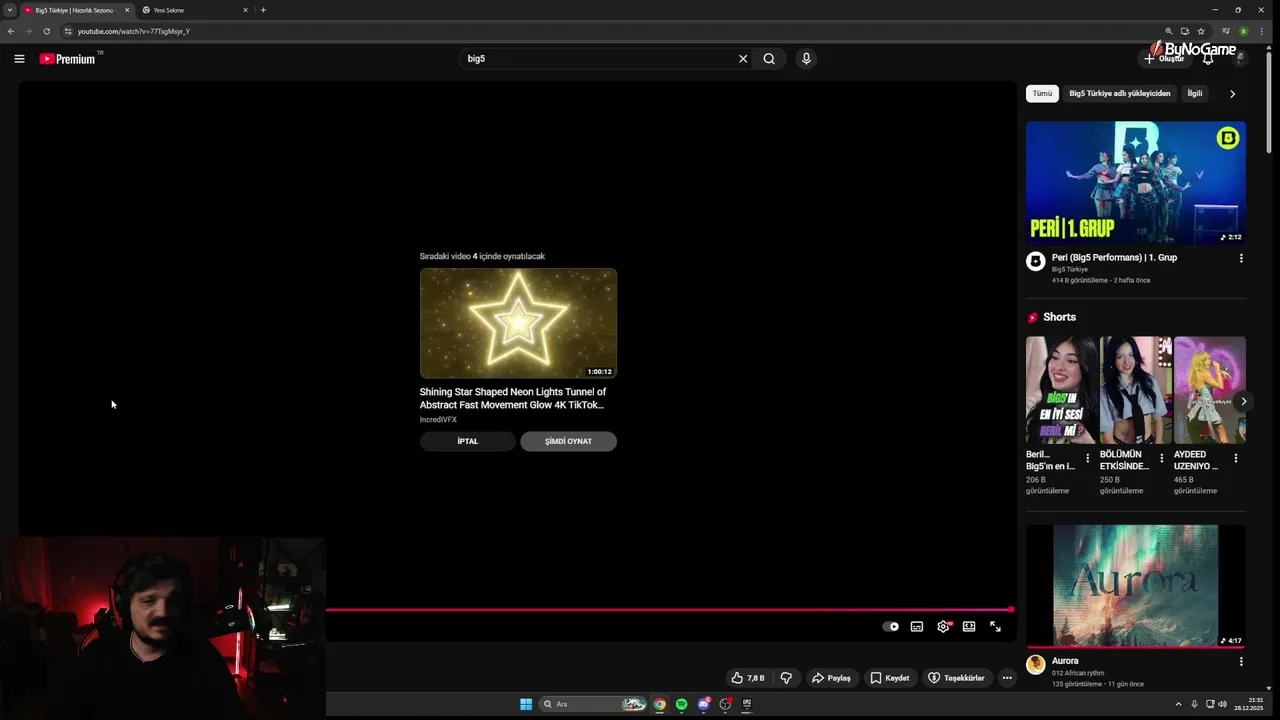This screenshot has height=720, width=1280.
Task: Open Spotify from taskbar
Action: [681, 704]
